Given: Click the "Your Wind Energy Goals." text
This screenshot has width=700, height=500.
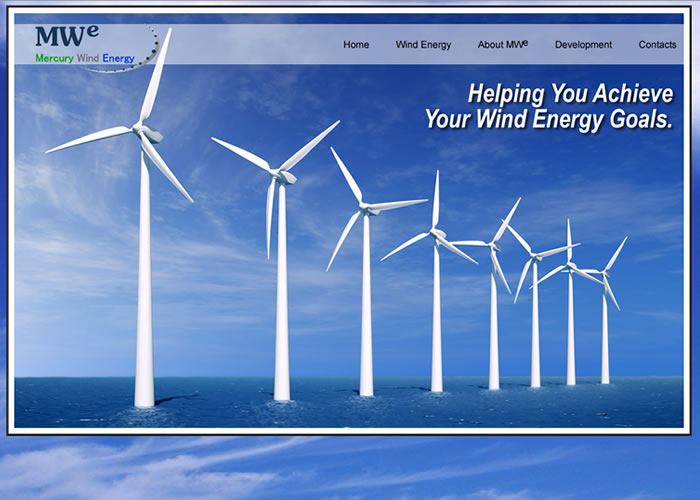Looking at the screenshot, I should 548,120.
